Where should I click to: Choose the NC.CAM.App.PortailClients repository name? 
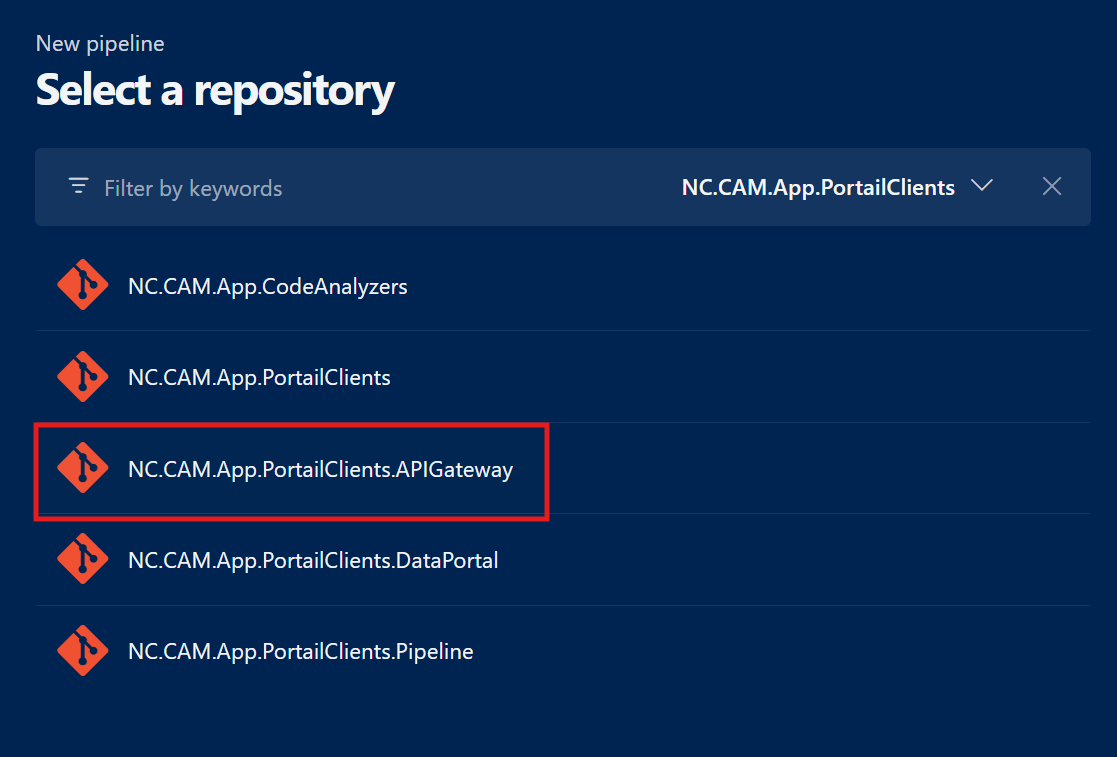pyautogui.click(x=259, y=377)
